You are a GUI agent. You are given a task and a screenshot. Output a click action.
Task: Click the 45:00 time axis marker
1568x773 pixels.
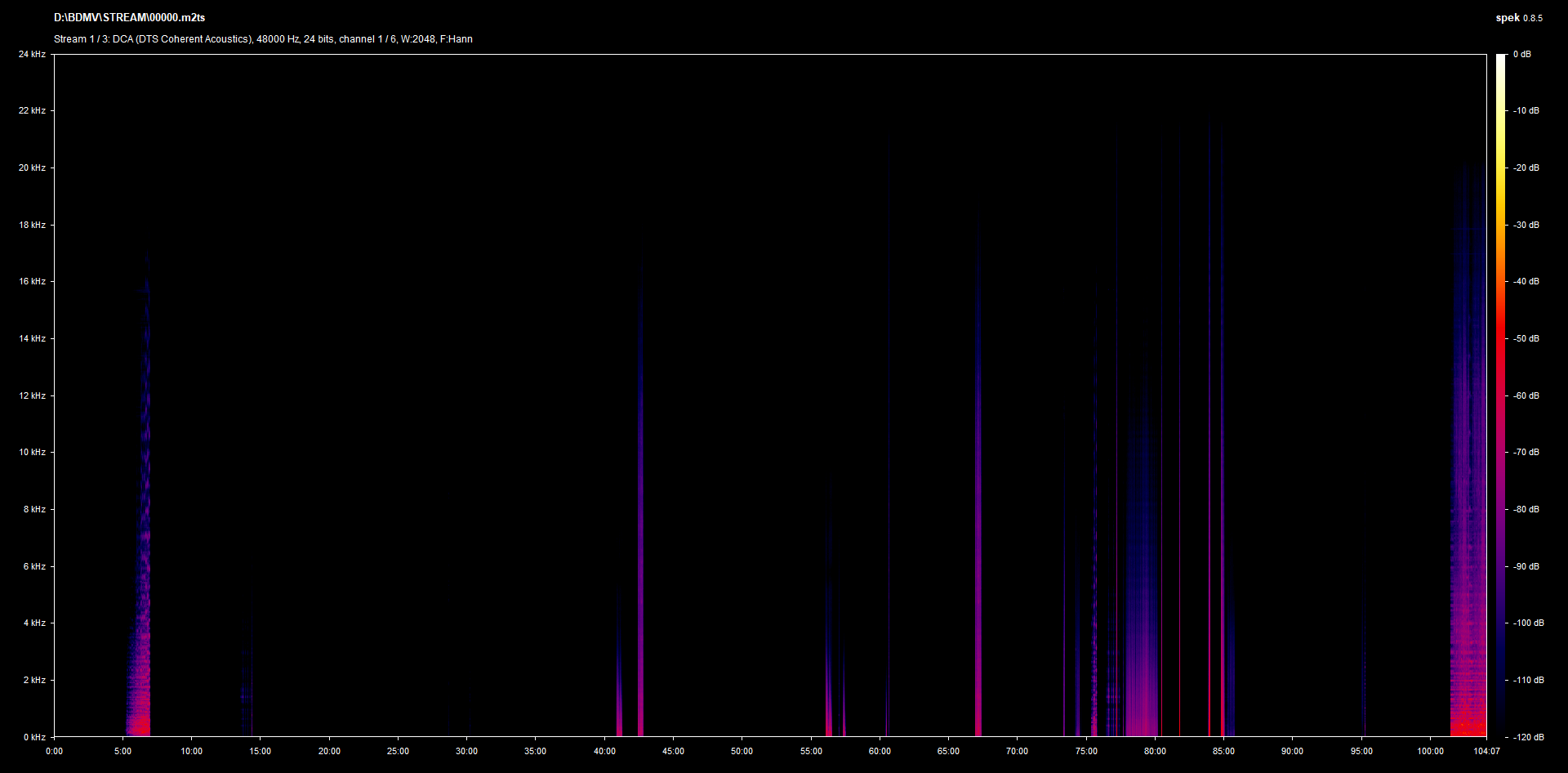(673, 751)
